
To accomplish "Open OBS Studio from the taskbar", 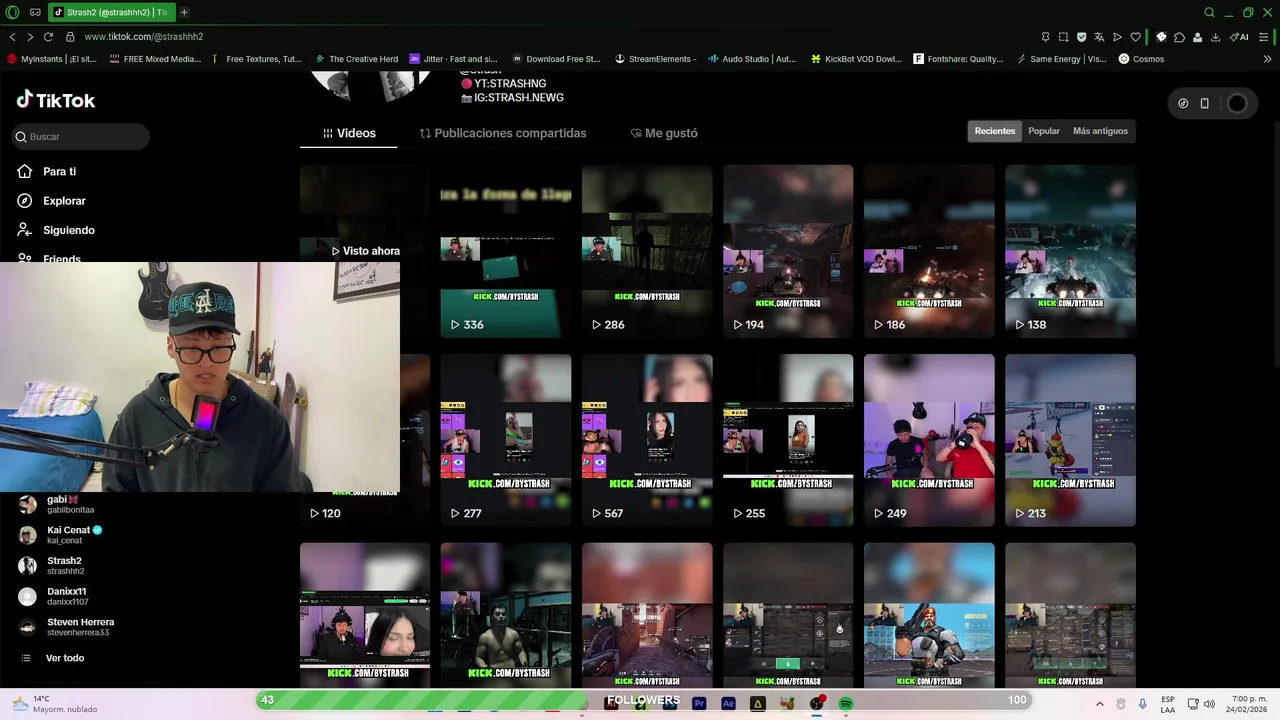I will pyautogui.click(x=816, y=704).
